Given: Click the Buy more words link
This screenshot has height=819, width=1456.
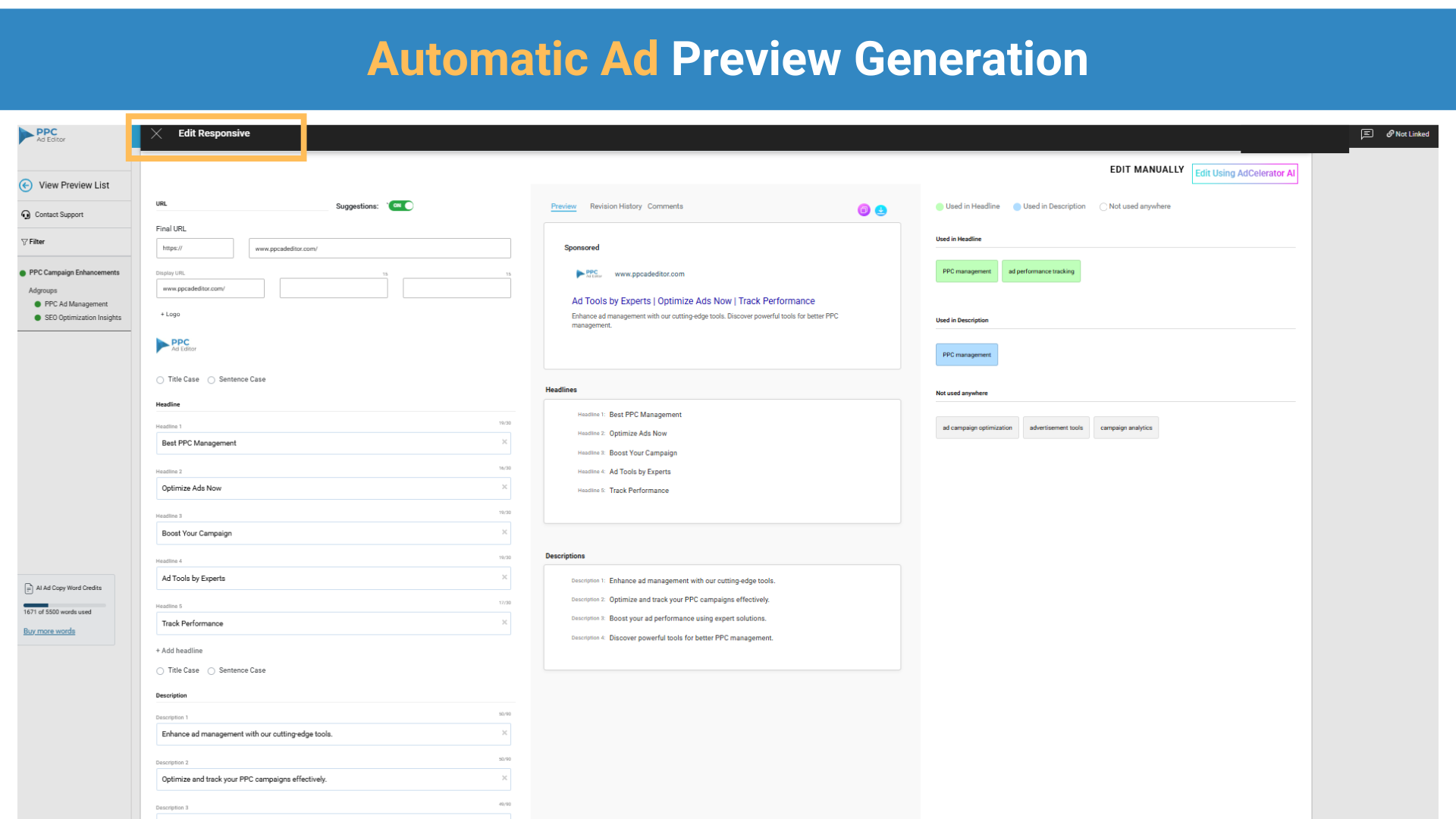Looking at the screenshot, I should pyautogui.click(x=49, y=631).
